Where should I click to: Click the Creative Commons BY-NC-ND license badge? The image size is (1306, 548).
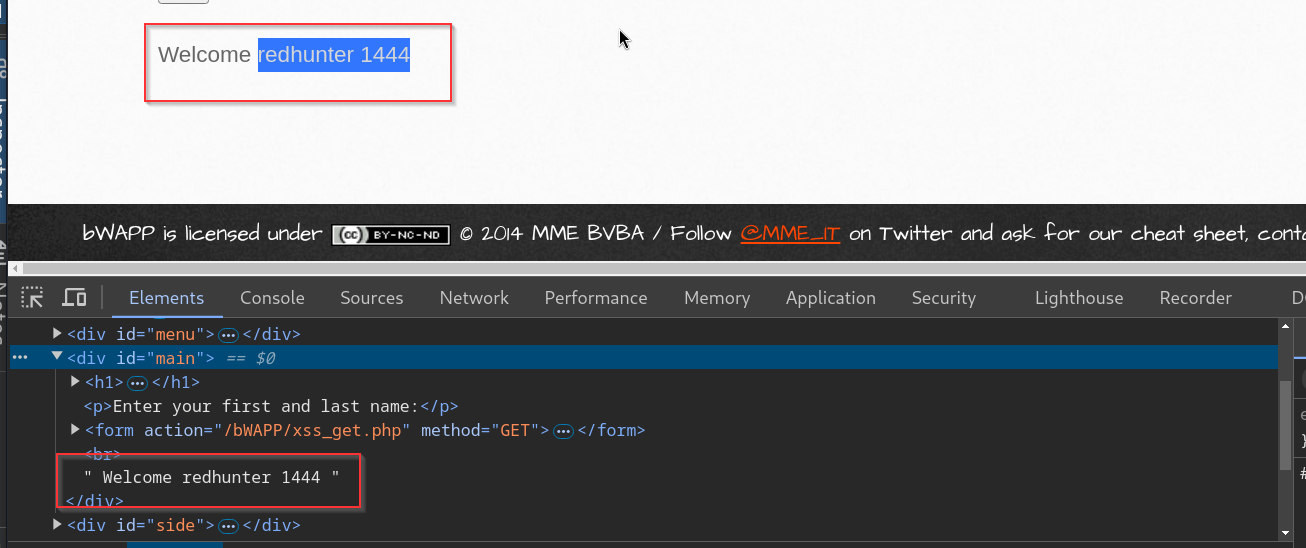(x=391, y=235)
